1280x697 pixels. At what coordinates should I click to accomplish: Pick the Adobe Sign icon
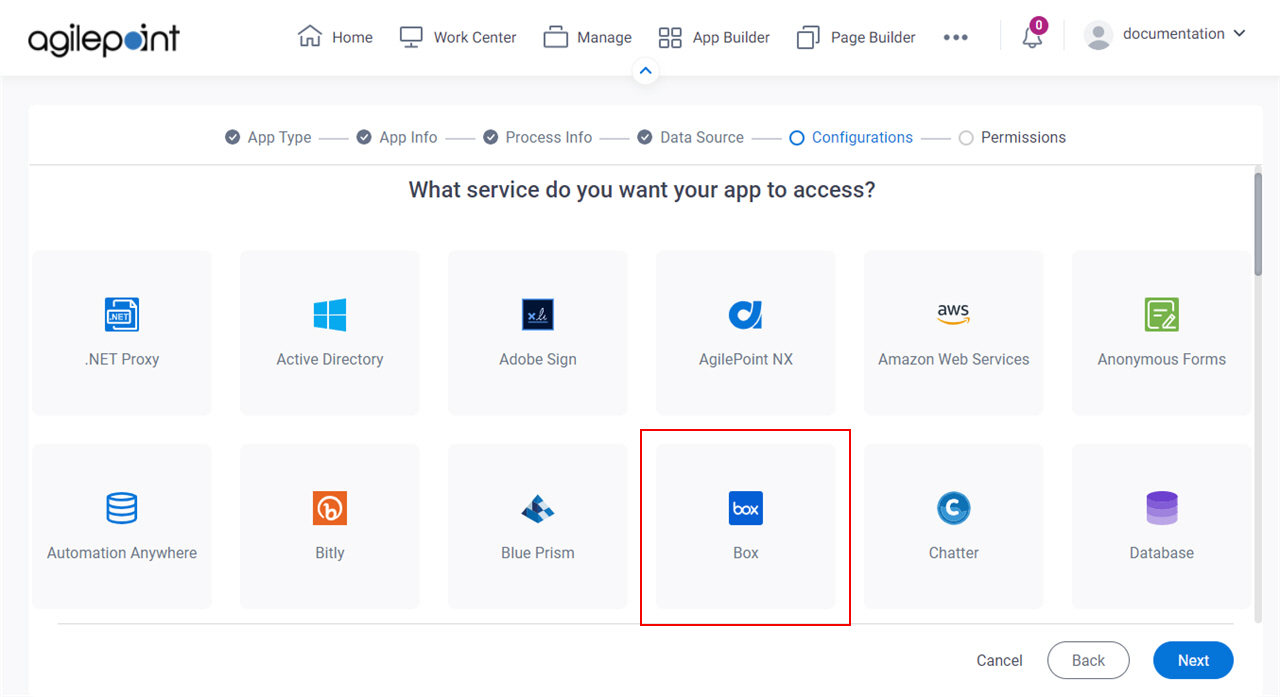pos(538,315)
